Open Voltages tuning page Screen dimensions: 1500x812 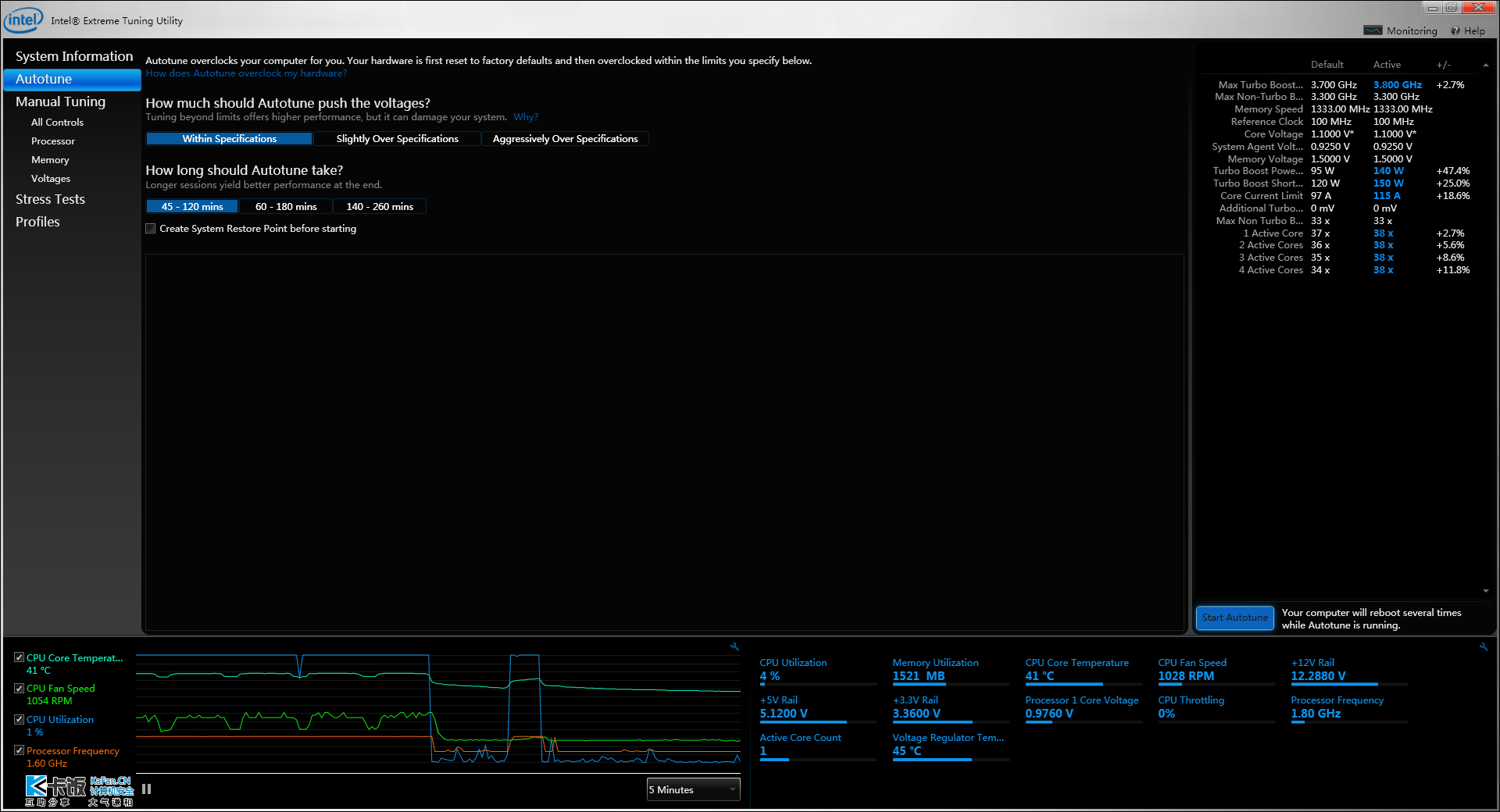point(51,179)
